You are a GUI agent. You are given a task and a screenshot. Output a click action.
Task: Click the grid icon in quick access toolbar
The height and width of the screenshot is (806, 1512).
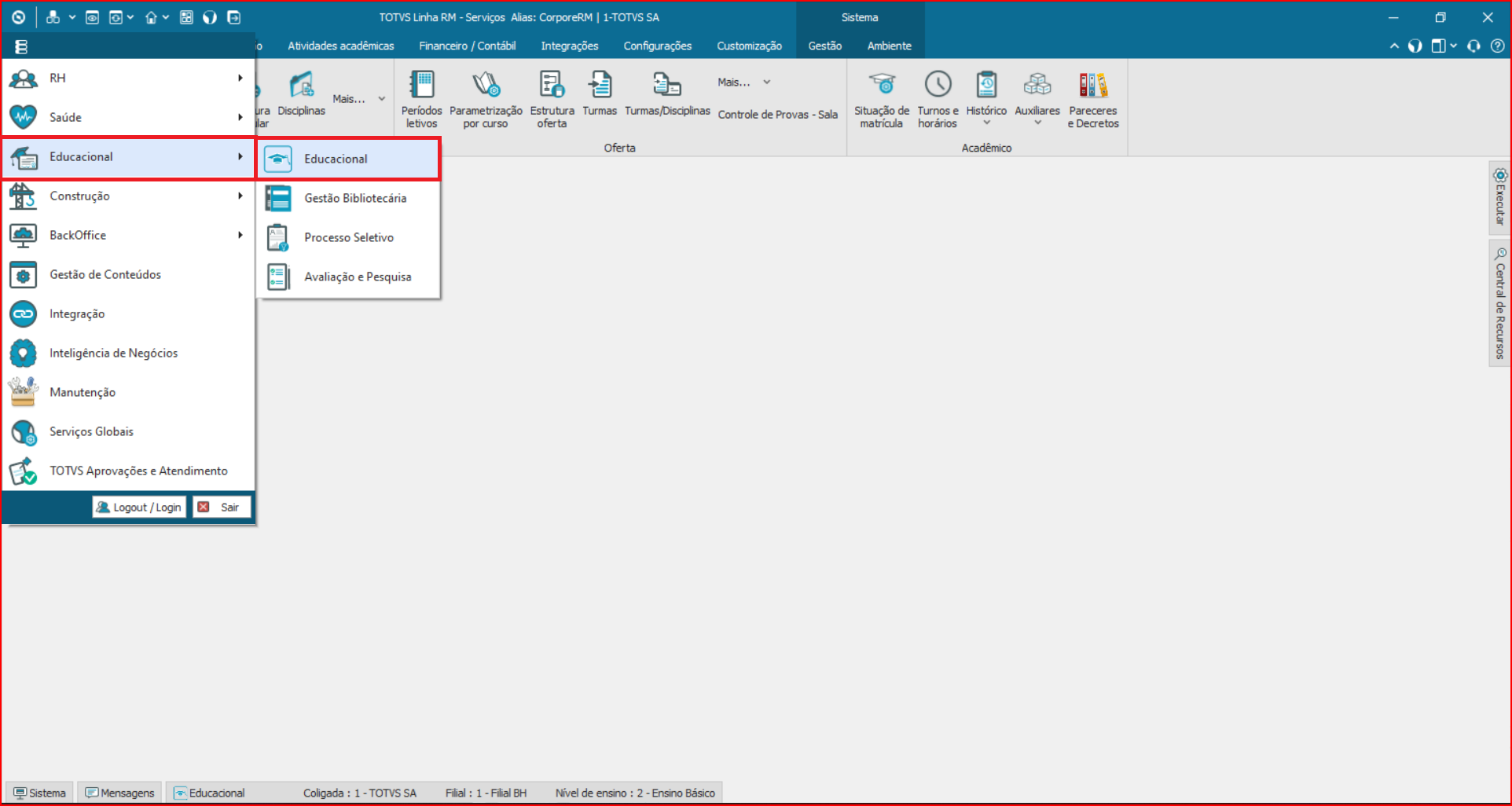[186, 17]
